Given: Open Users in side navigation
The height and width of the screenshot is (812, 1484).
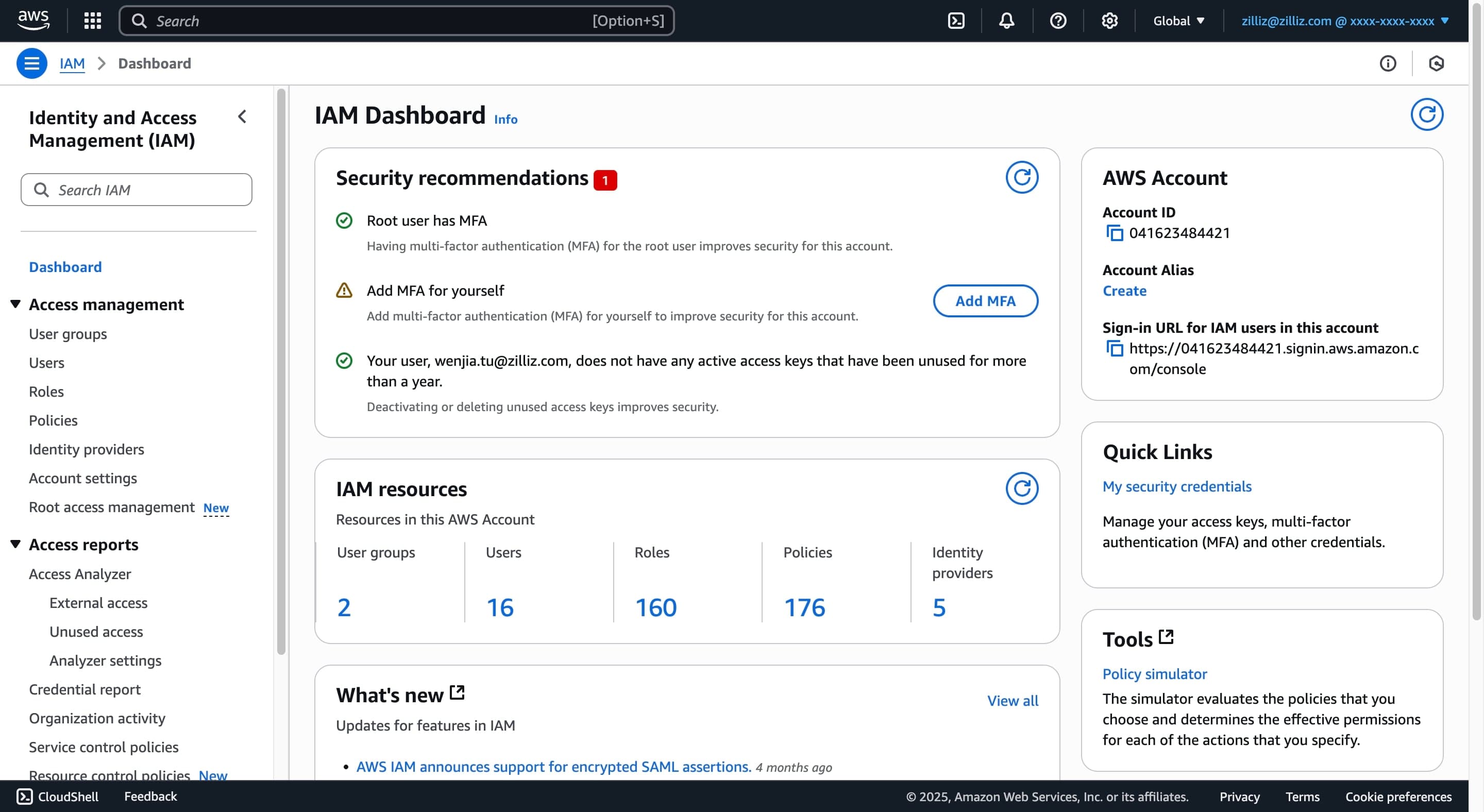Looking at the screenshot, I should tap(47, 363).
